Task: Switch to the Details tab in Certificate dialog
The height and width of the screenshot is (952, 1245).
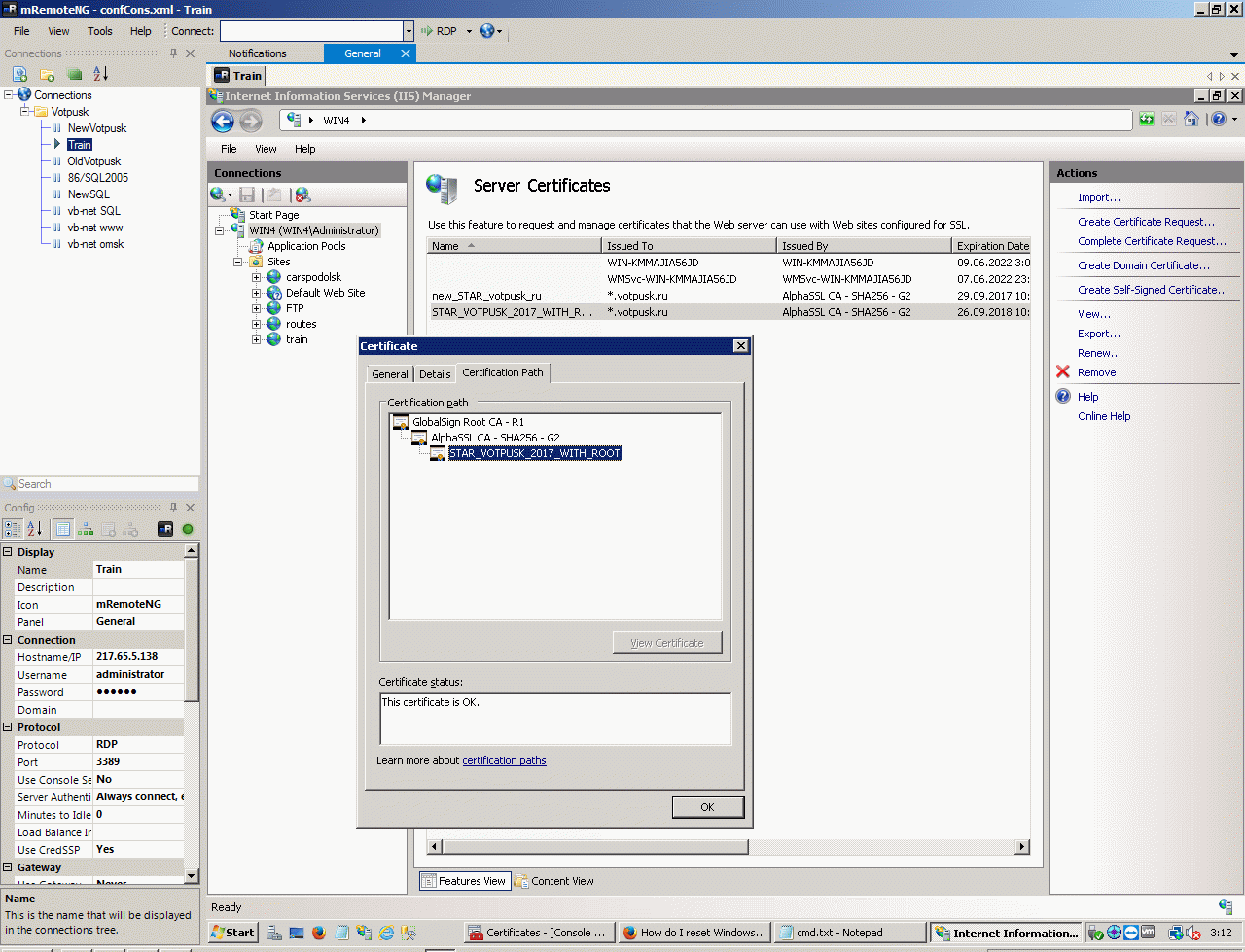Action: (435, 374)
